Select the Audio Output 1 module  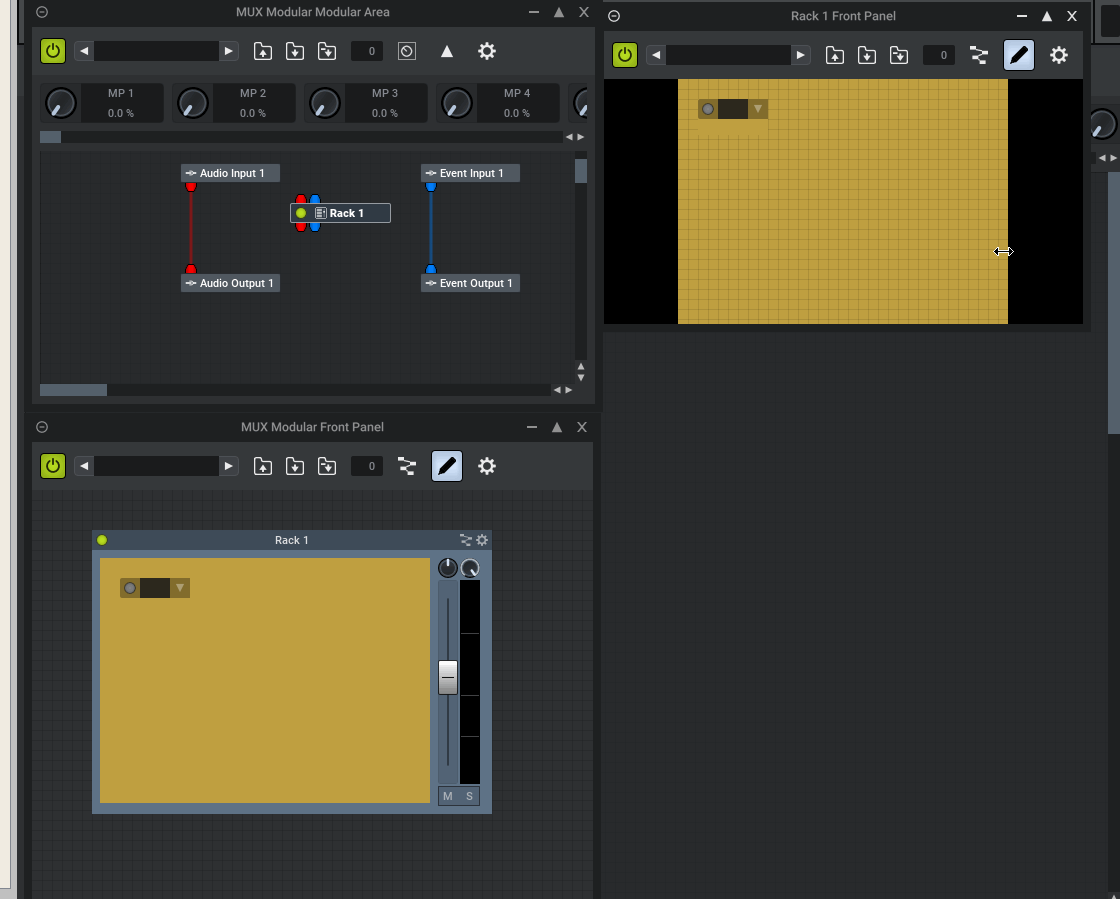pos(231,283)
